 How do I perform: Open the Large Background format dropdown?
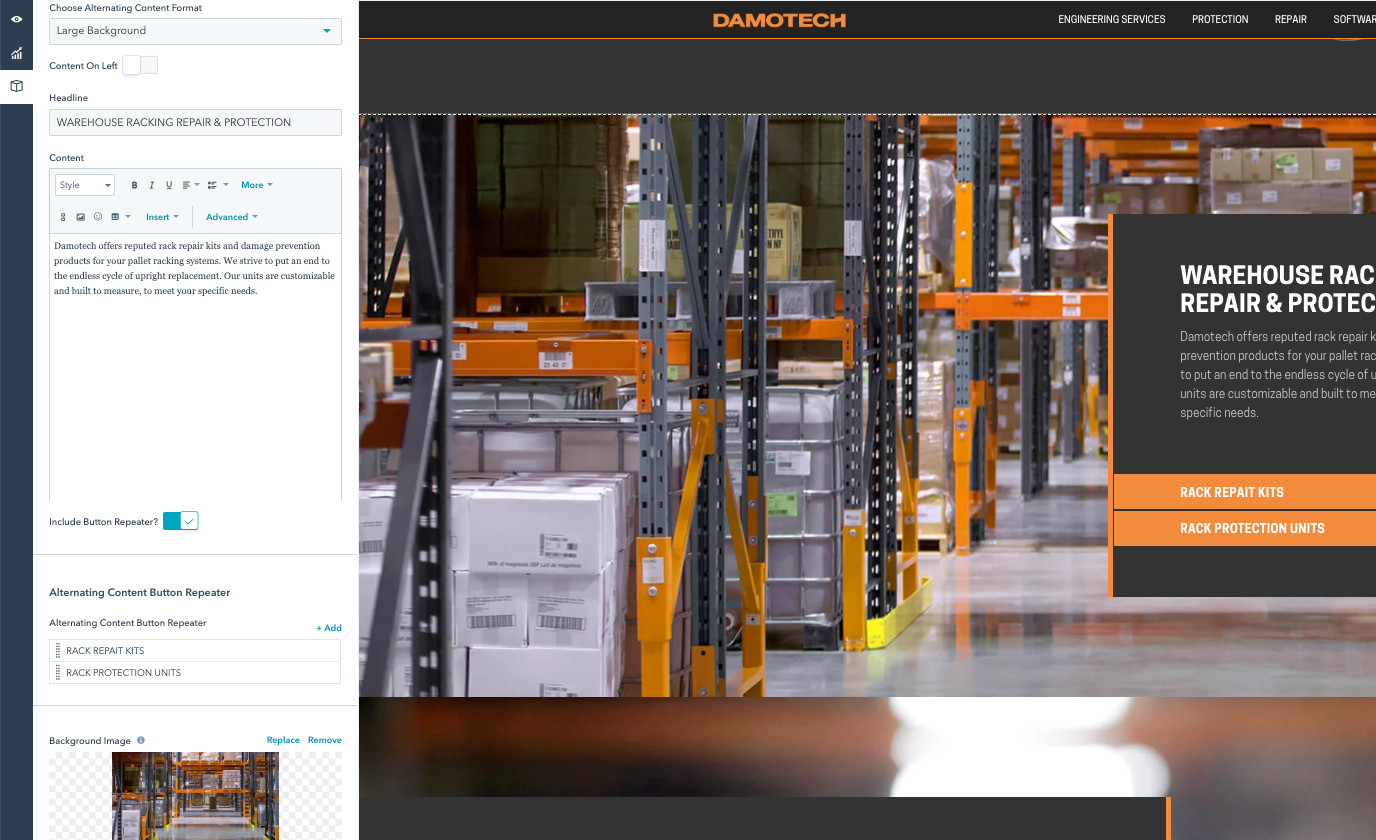pyautogui.click(x=195, y=31)
